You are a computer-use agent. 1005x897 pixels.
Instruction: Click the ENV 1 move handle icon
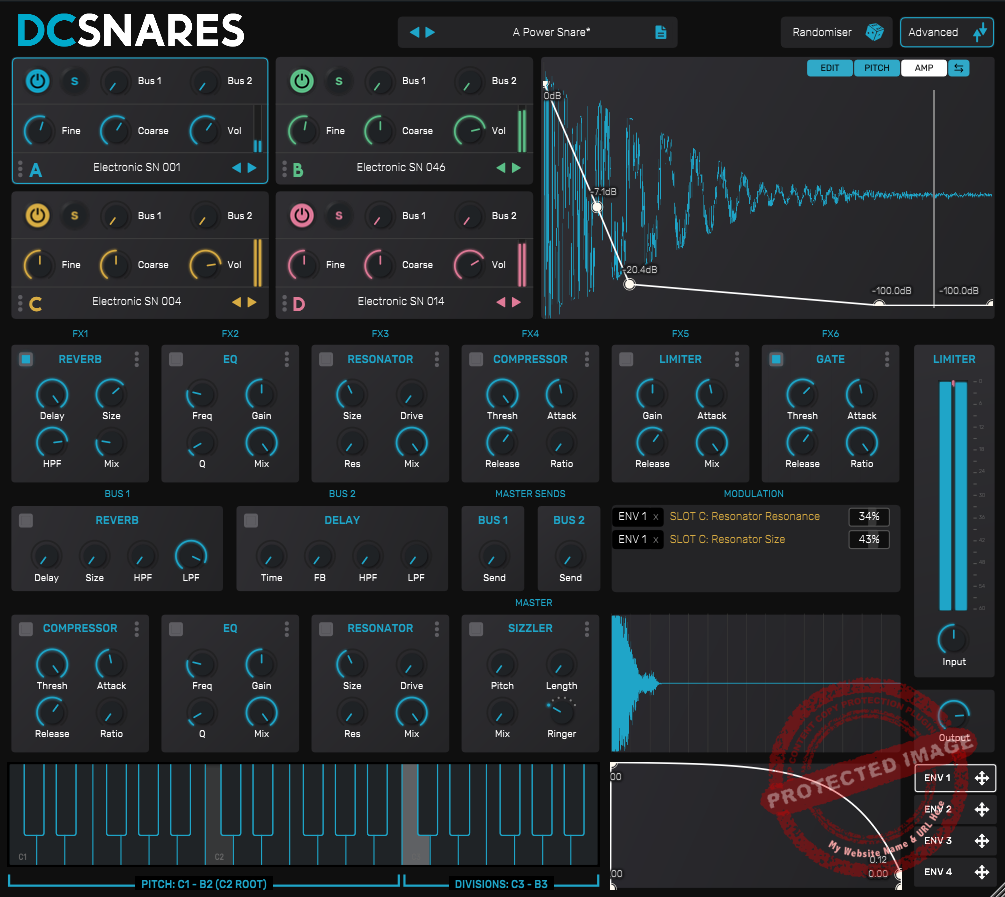pyautogui.click(x=981, y=778)
